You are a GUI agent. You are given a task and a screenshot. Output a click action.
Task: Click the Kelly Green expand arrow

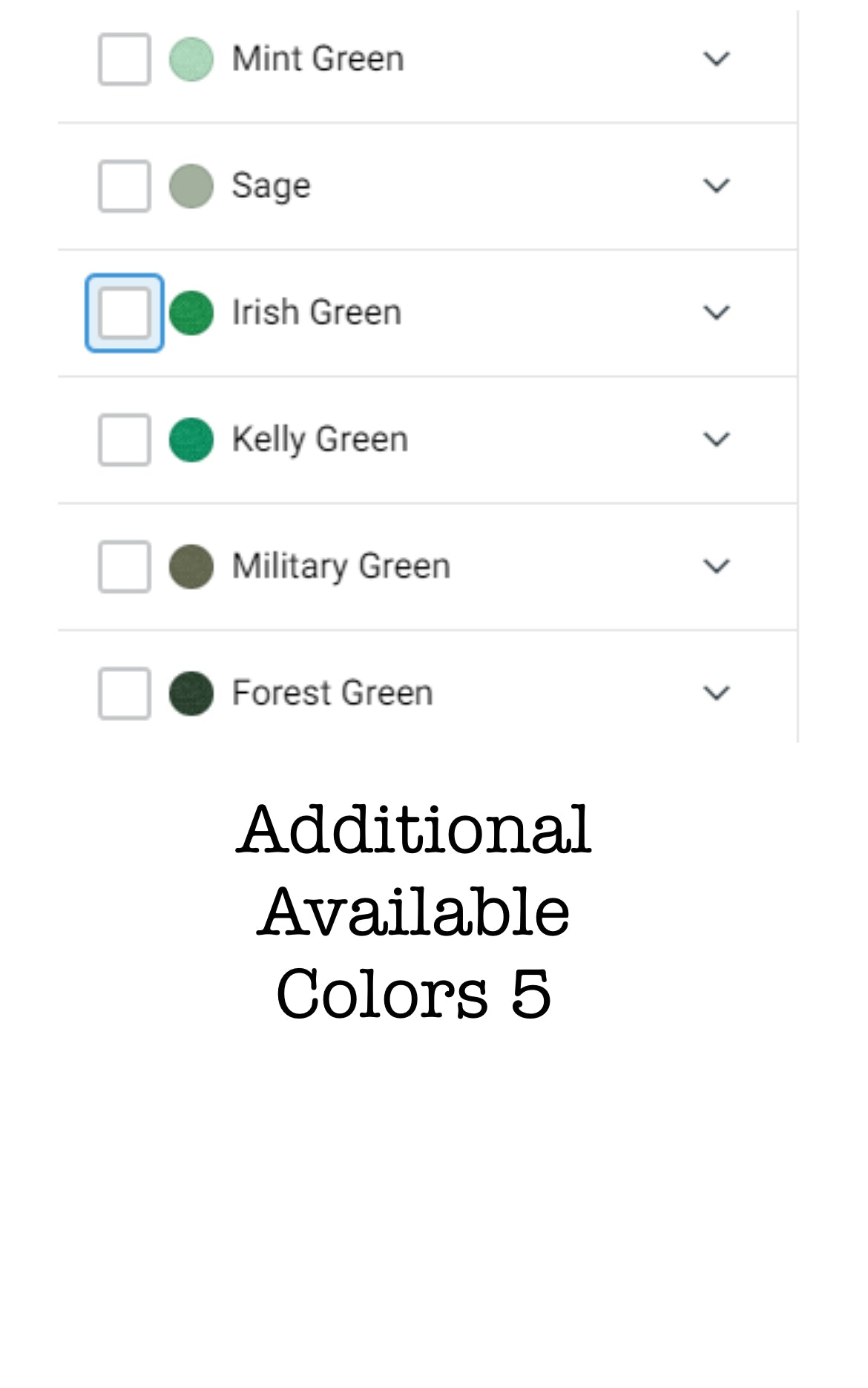(x=716, y=440)
